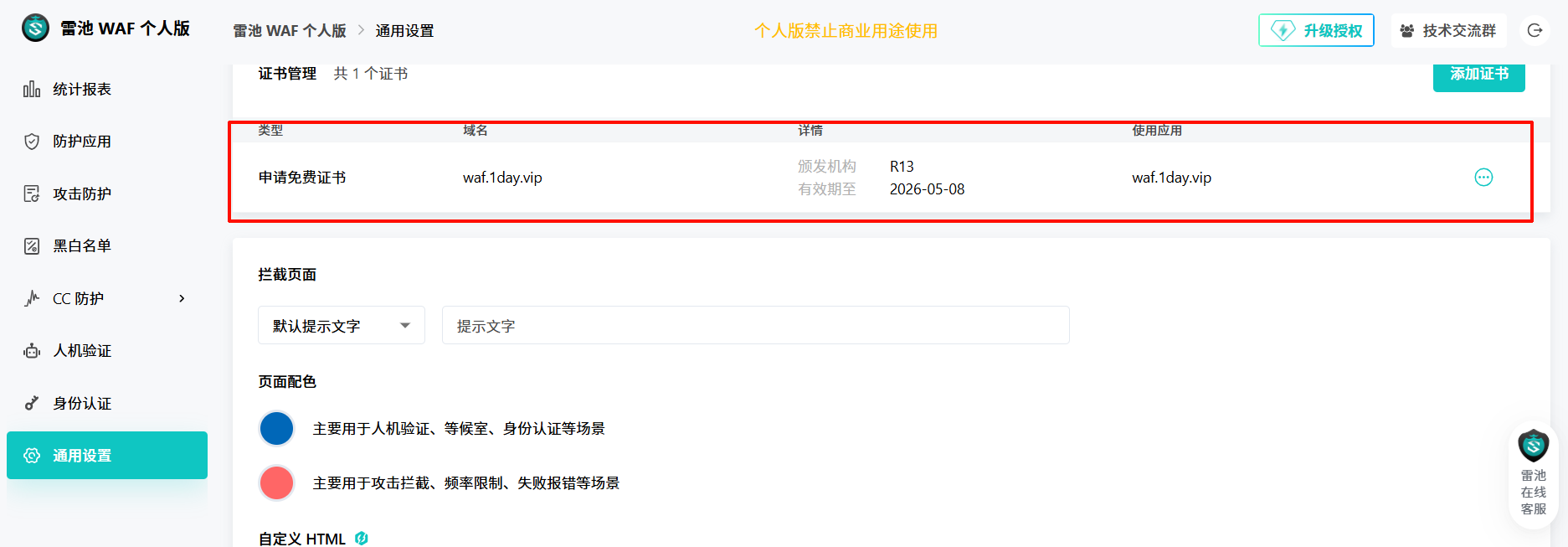Select 防护应用 in the sidebar

(x=81, y=141)
